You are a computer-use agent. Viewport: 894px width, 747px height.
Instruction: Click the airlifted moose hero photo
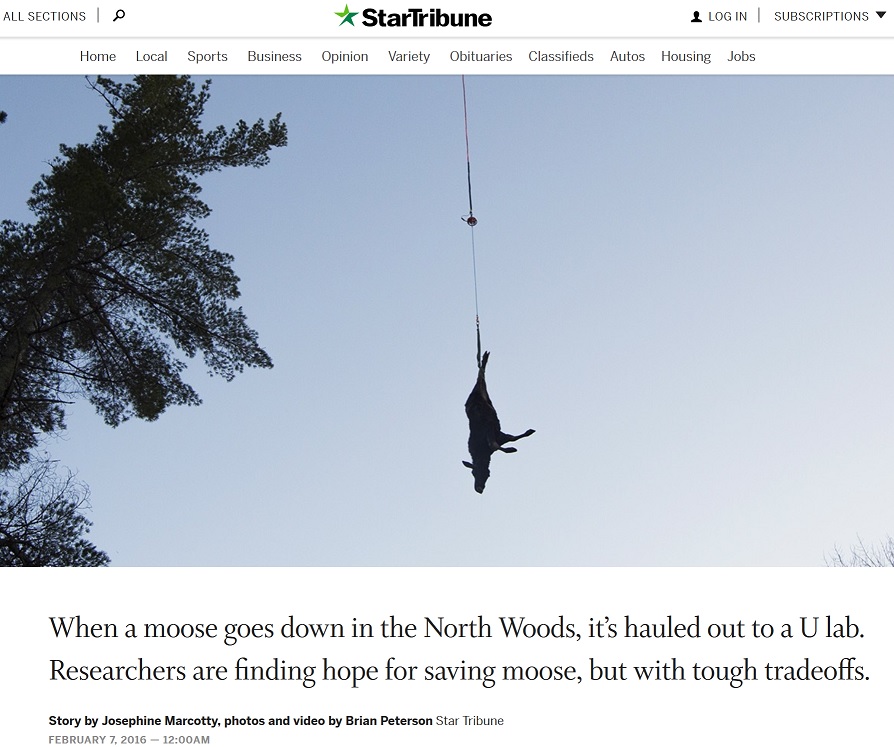(447, 320)
